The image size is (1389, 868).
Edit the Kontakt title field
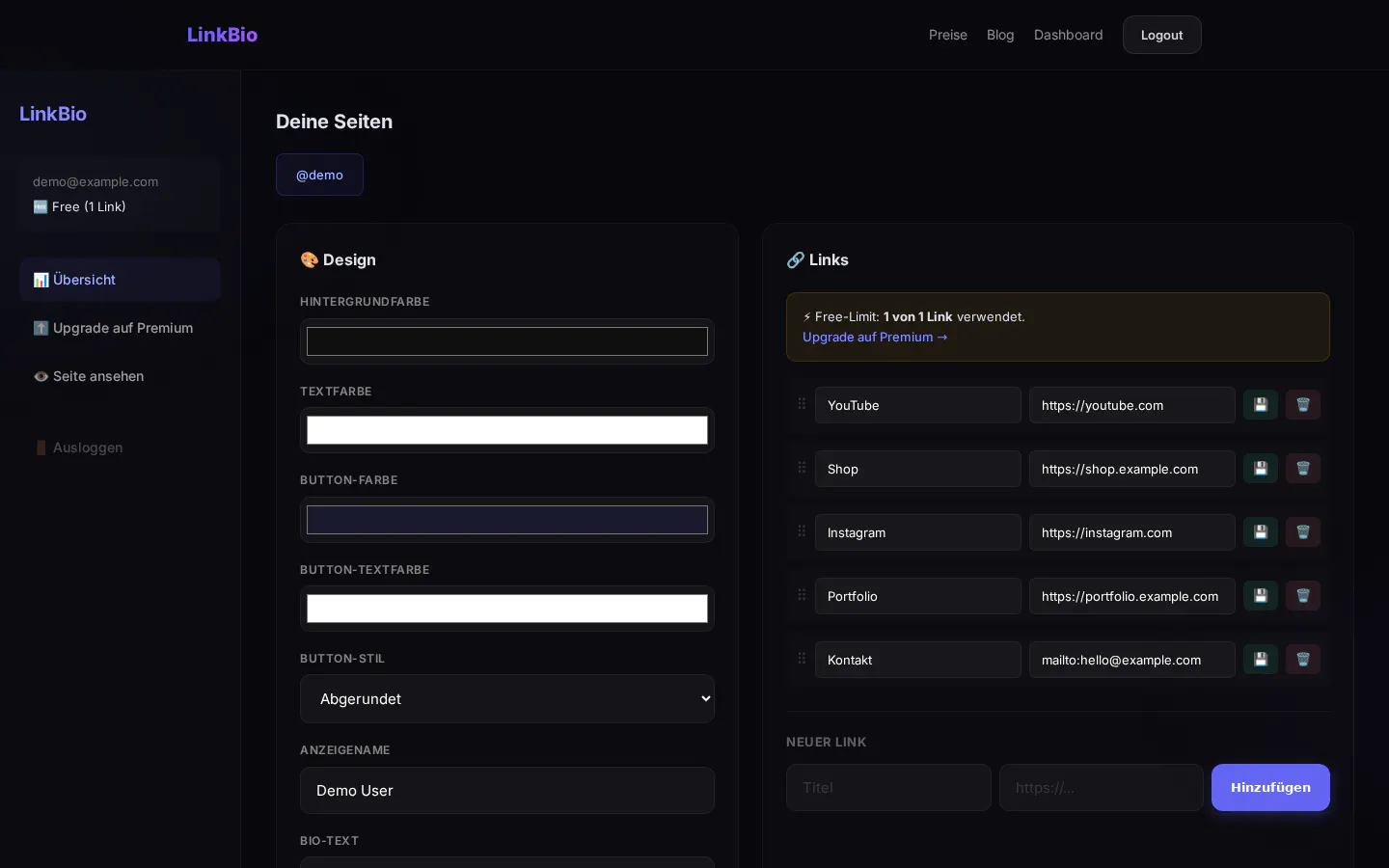(918, 660)
